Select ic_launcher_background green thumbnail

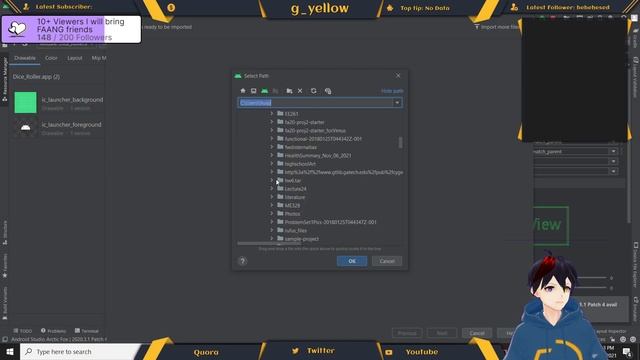(x=25, y=102)
